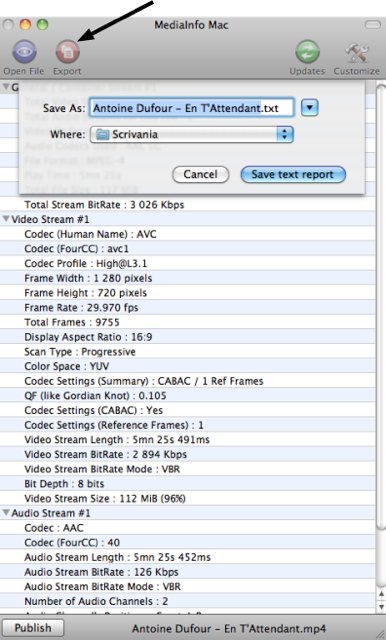386x640 pixels.
Task: Select the Audio Stream Length row
Action: pos(187,557)
